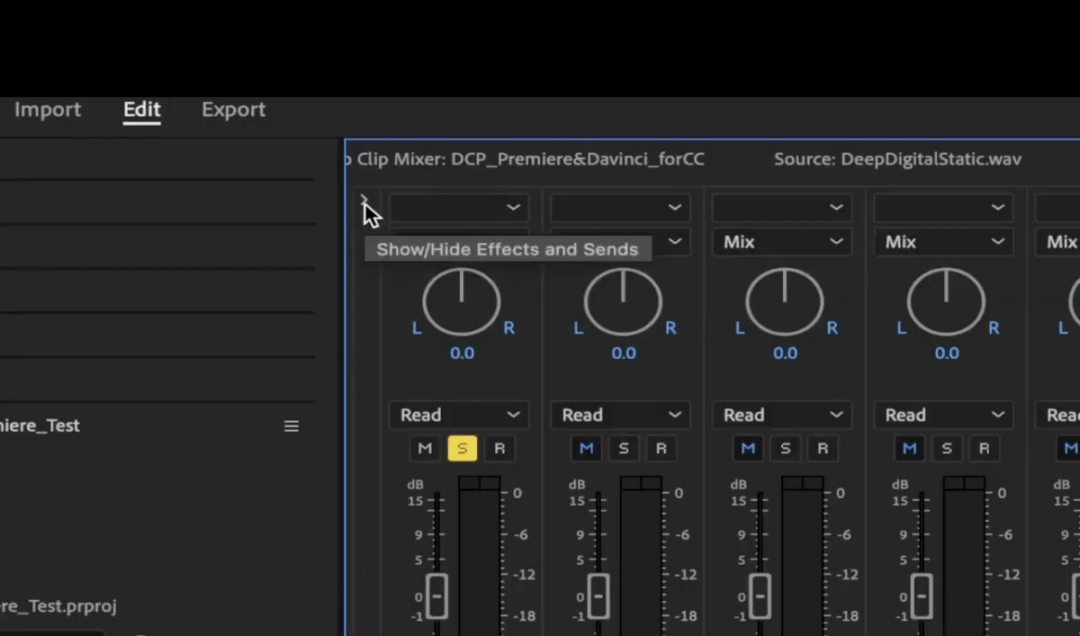Toggle mute on the third track
Image resolution: width=1080 pixels, height=636 pixels.
click(747, 448)
